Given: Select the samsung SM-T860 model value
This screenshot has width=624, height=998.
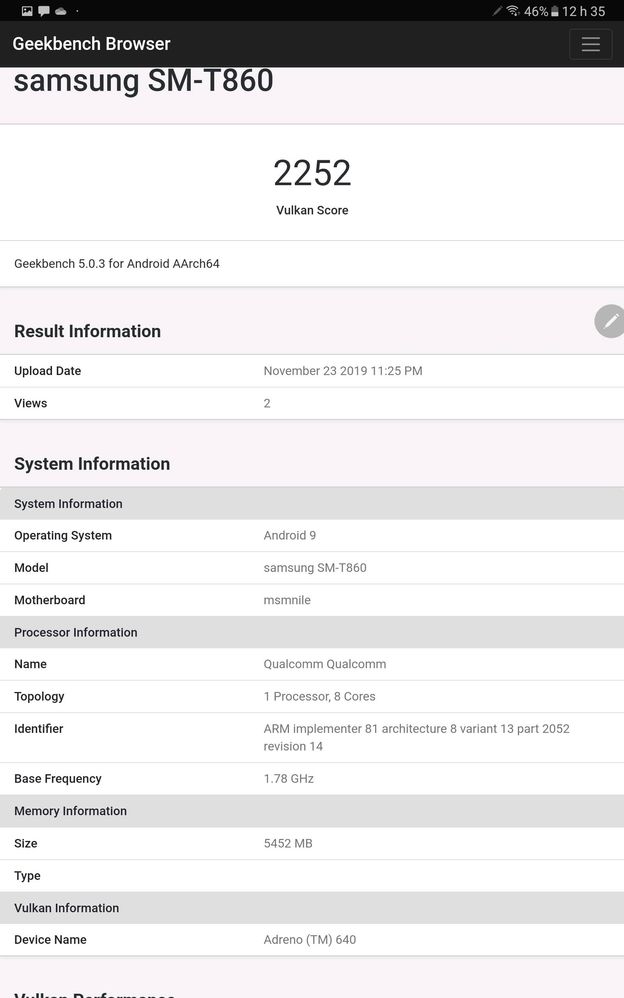Looking at the screenshot, I should coord(315,568).
